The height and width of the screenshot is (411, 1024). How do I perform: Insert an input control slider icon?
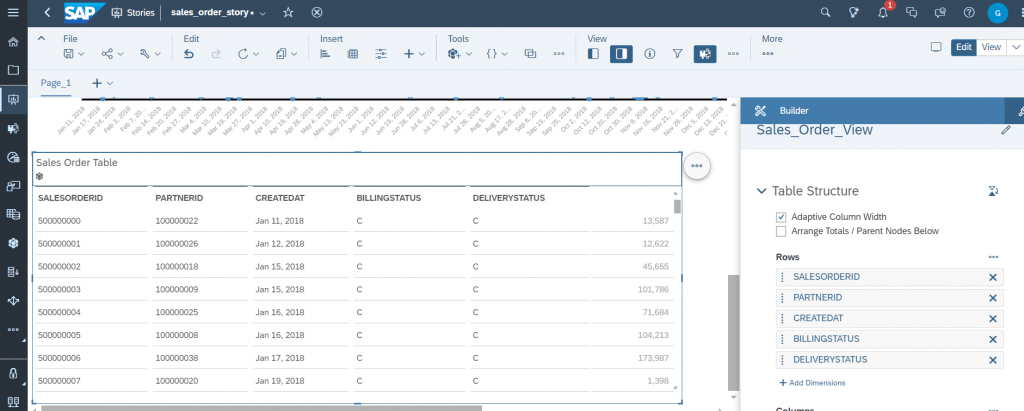coord(381,54)
